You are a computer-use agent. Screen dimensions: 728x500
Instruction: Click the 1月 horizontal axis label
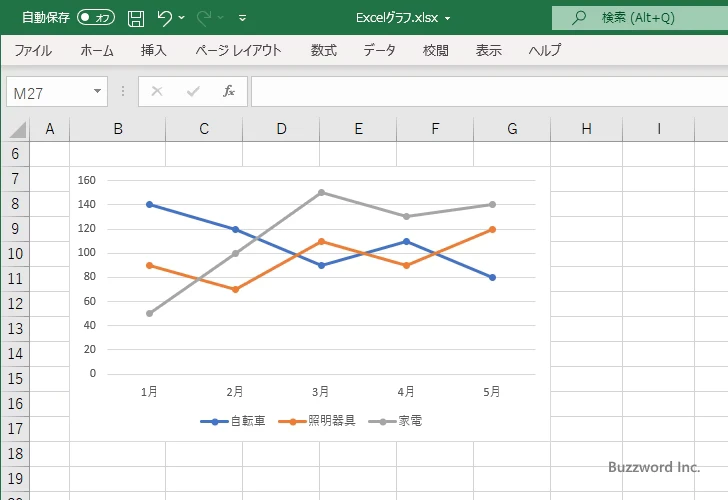pyautogui.click(x=149, y=392)
